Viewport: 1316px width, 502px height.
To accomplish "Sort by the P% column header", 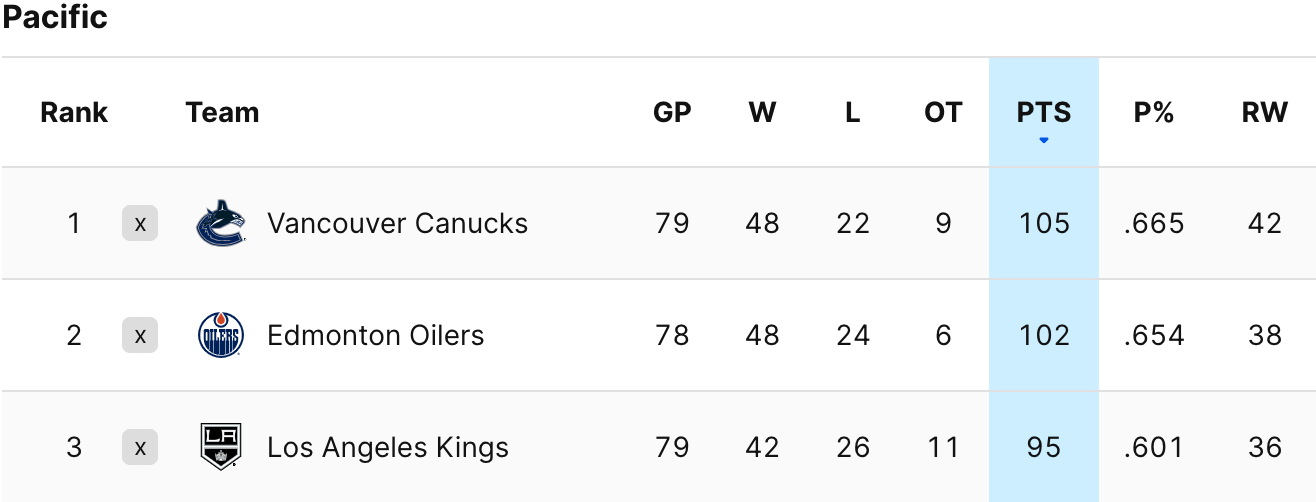I will pyautogui.click(x=1153, y=112).
